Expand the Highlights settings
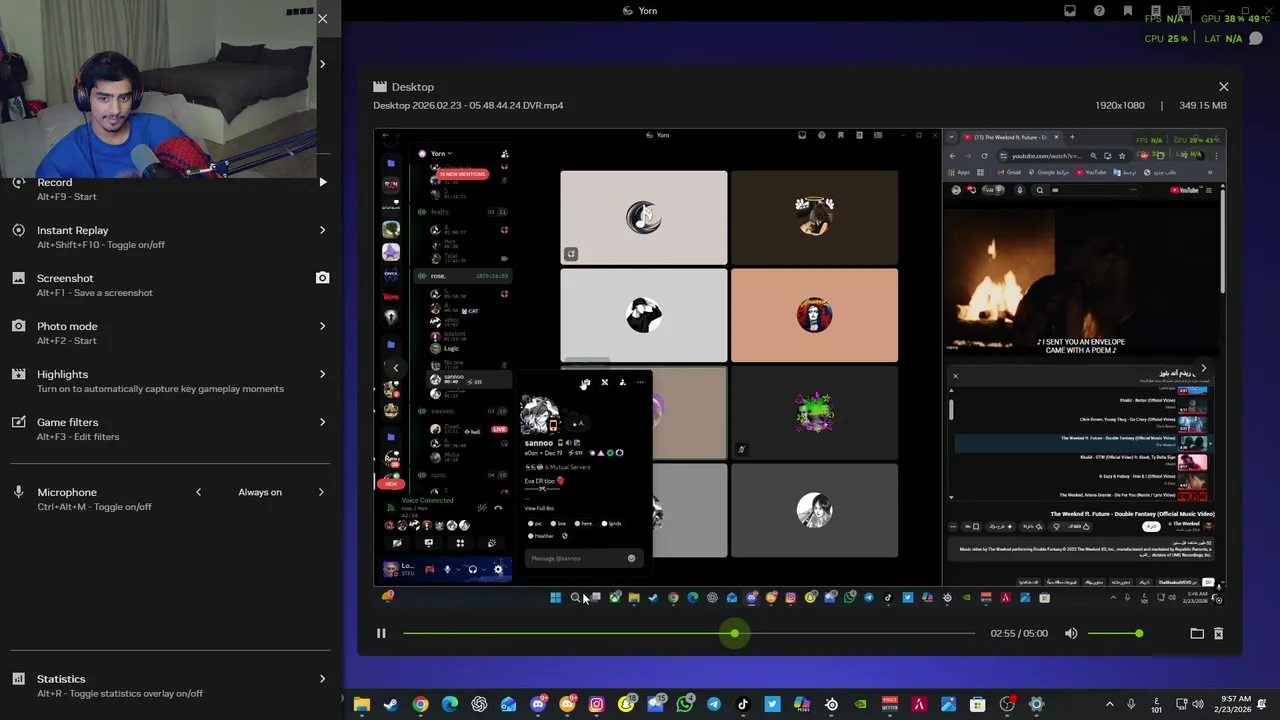The width and height of the screenshot is (1280, 720). pyautogui.click(x=322, y=374)
